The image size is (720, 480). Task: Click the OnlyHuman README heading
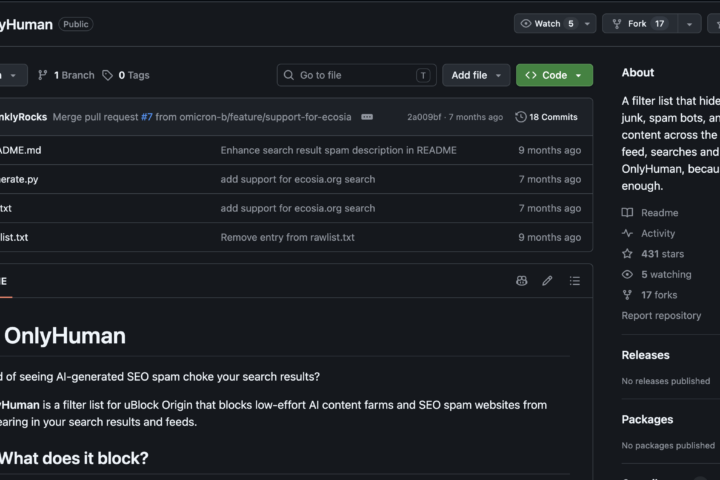65,336
